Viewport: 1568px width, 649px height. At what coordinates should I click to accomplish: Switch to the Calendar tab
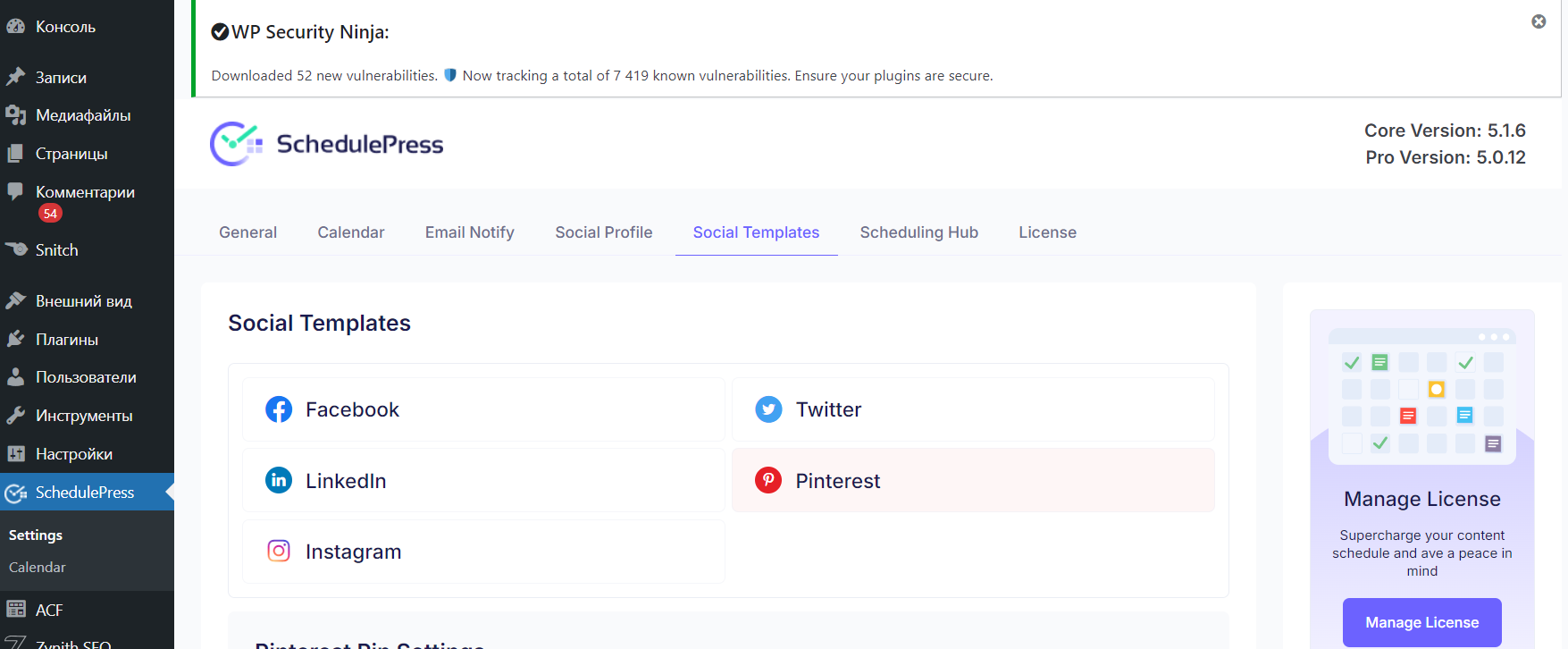350,232
